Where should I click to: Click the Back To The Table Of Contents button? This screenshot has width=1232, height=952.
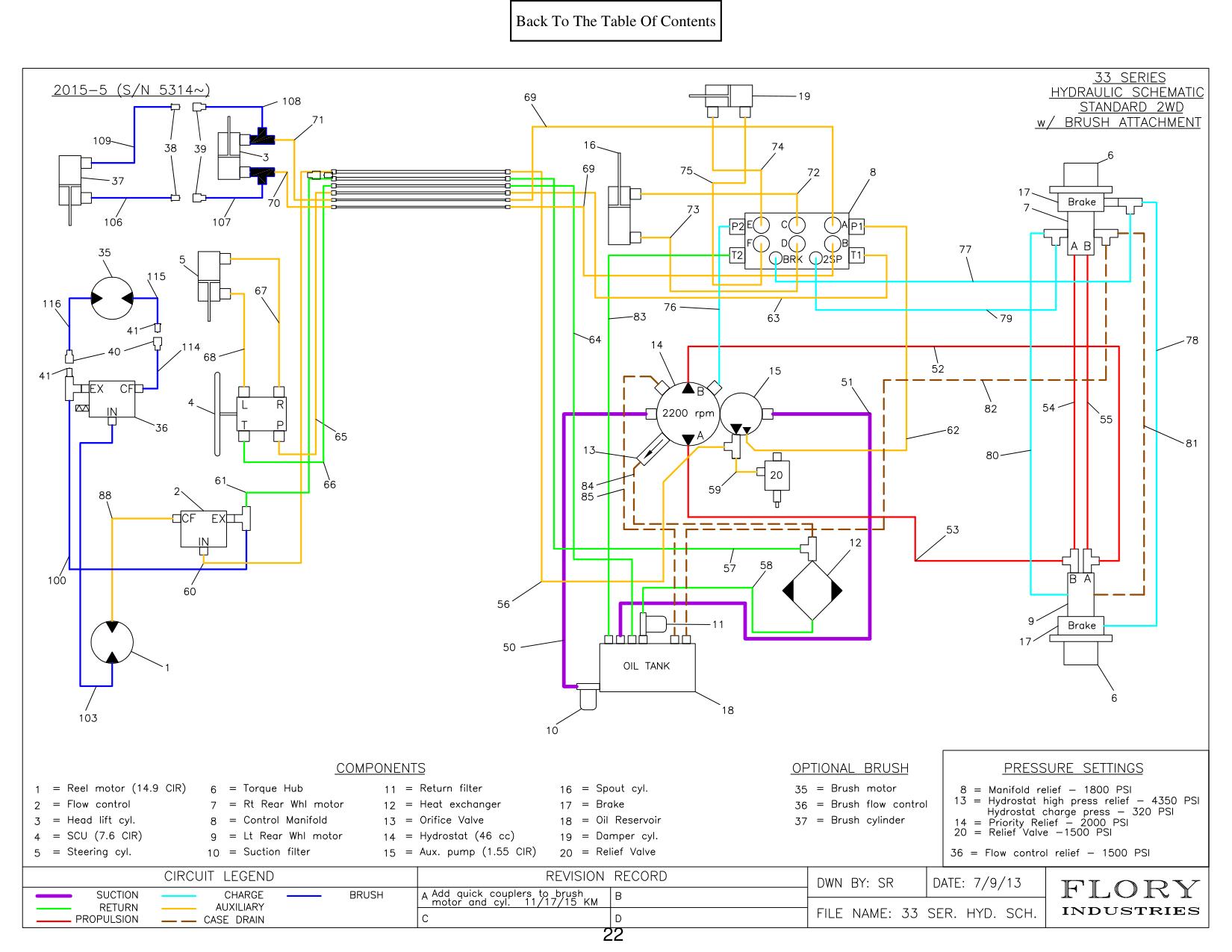617,21
